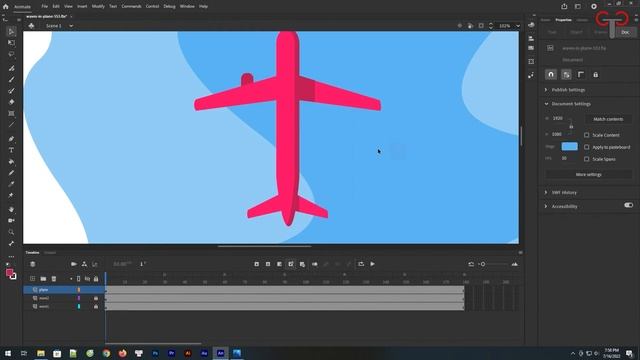Open quick share and publish icon

564,7
